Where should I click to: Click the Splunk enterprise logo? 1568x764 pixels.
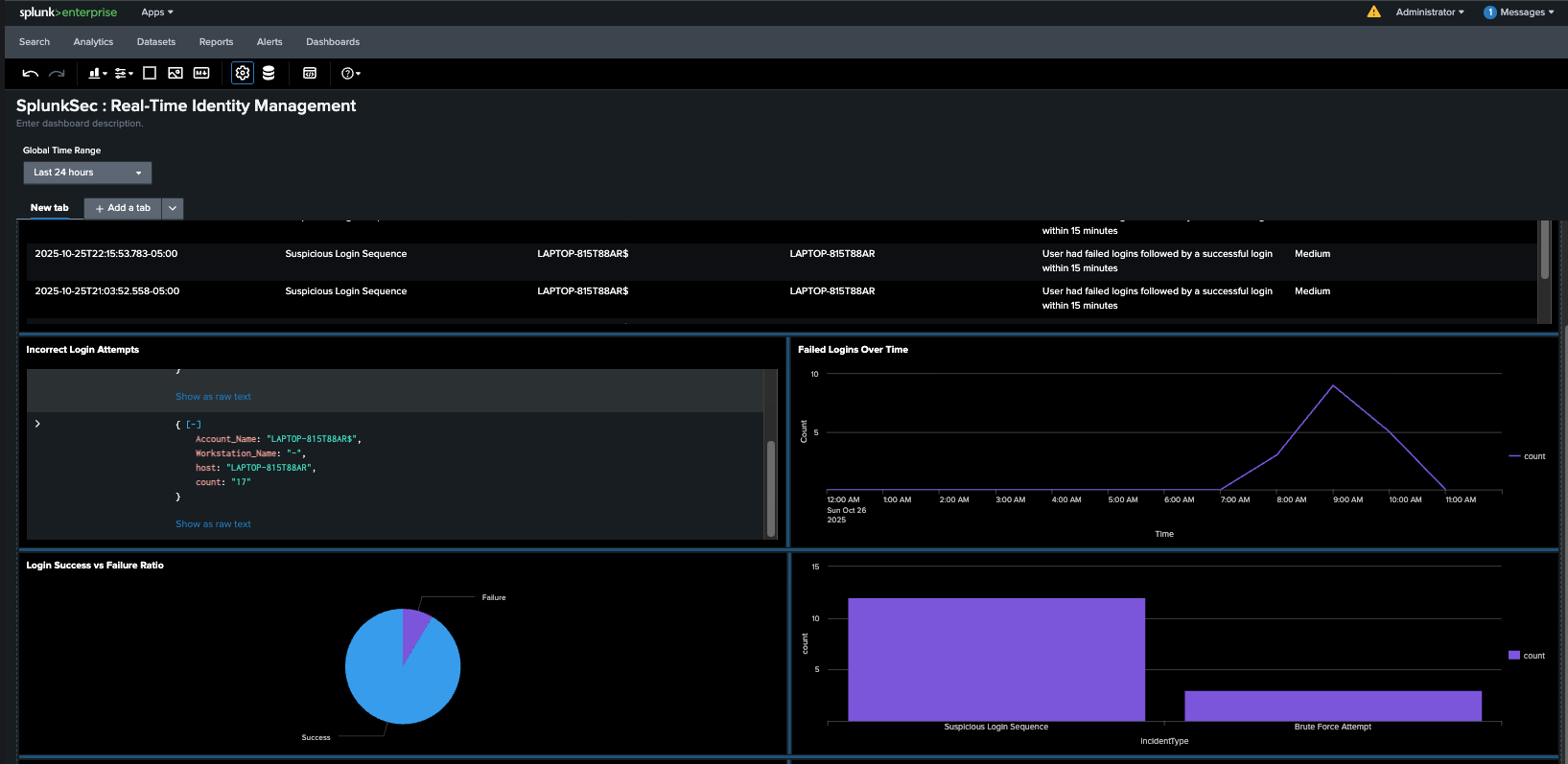[x=68, y=12]
